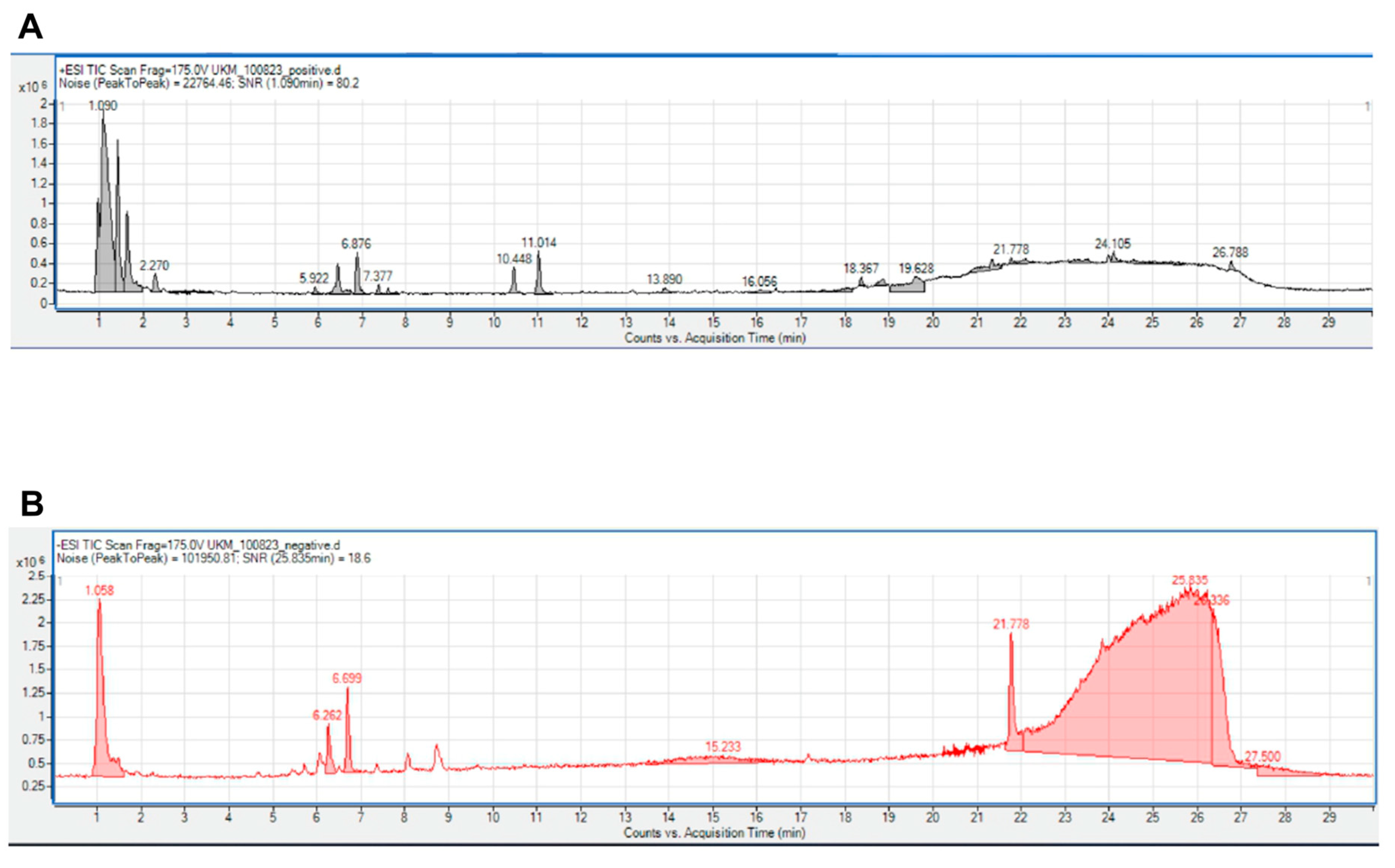The height and width of the screenshot is (868, 1395).
Task: Click panel A's Counts vs. Acquisition Time axis label
Action: pos(715,338)
